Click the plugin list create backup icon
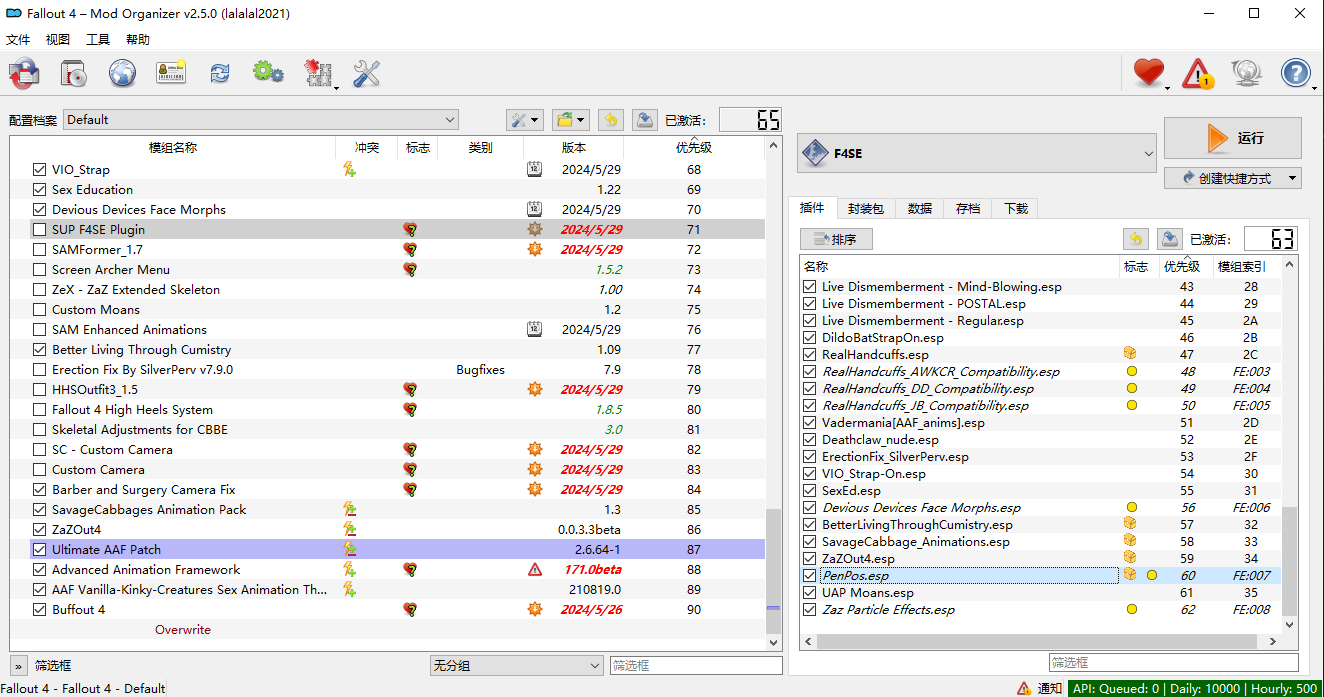This screenshot has height=697, width=1324. coord(1170,239)
